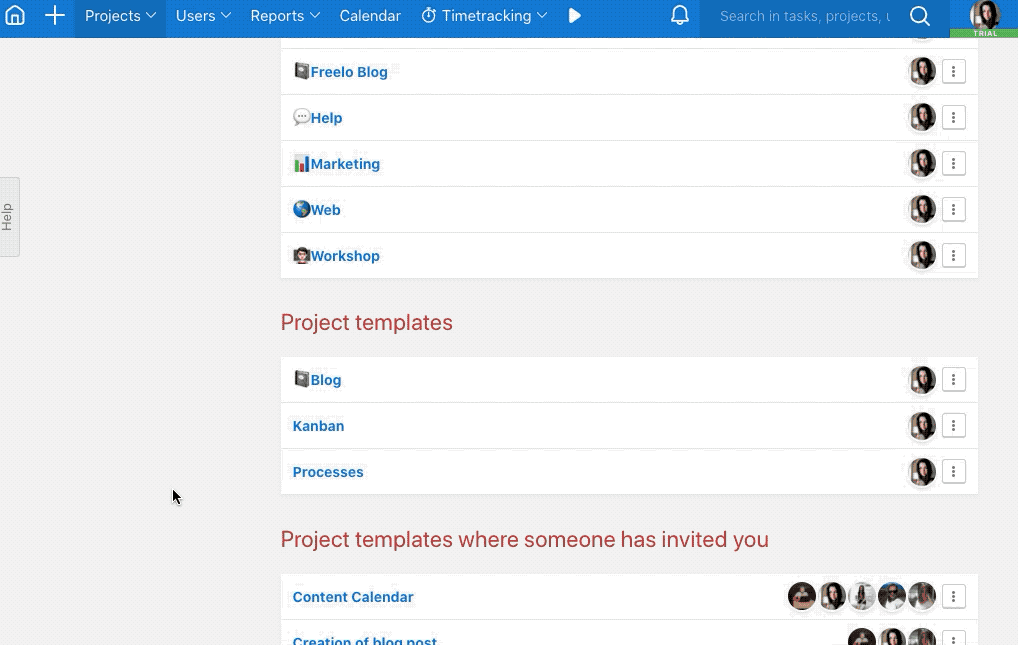Click the member avatar on Kanban row
The image size is (1018, 645).
(922, 426)
